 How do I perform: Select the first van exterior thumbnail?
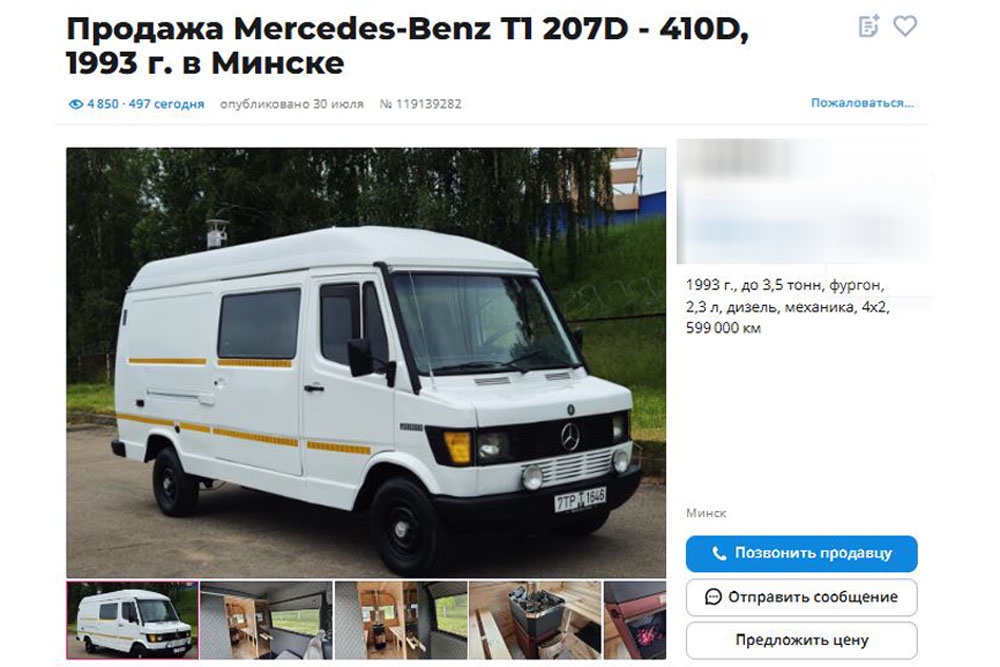pos(133,620)
